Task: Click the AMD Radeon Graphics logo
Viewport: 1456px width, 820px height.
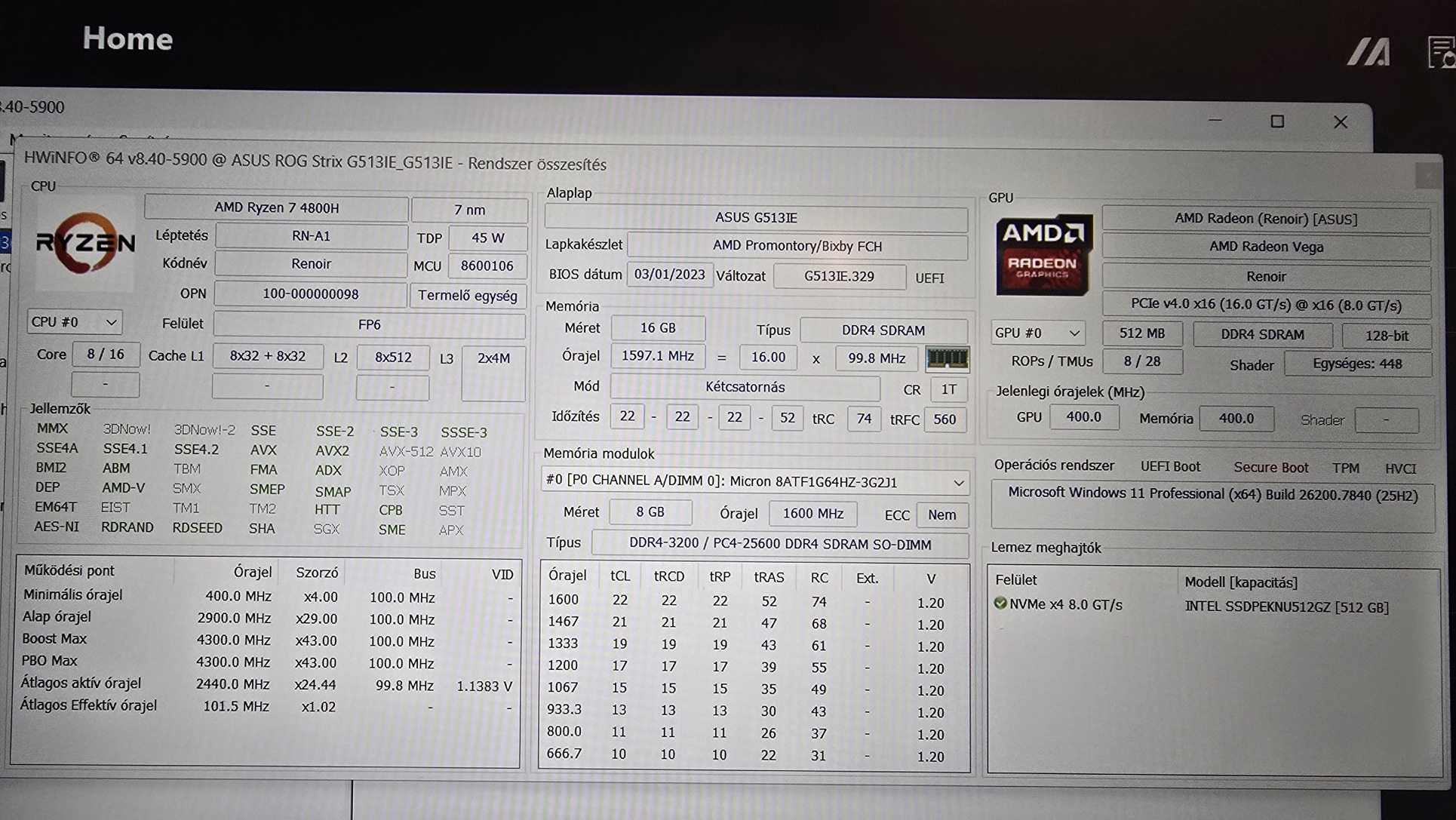Action: pos(1043,254)
